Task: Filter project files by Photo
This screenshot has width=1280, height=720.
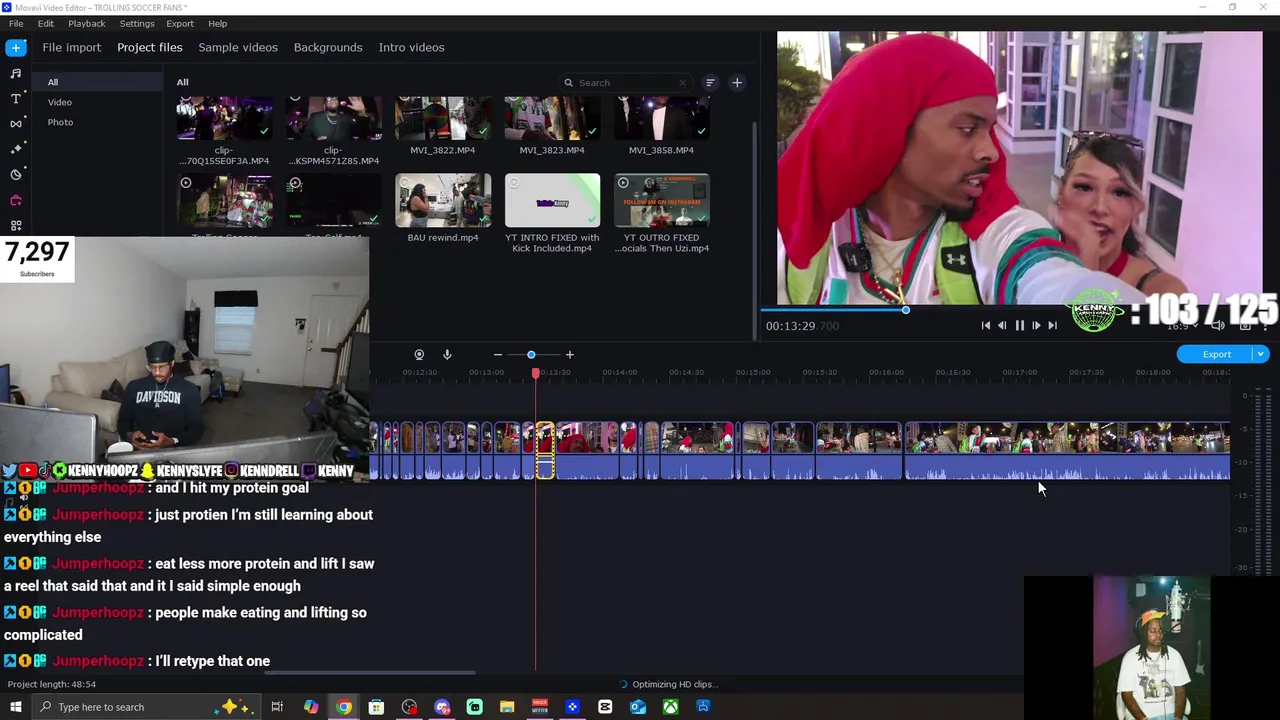Action: pos(60,122)
